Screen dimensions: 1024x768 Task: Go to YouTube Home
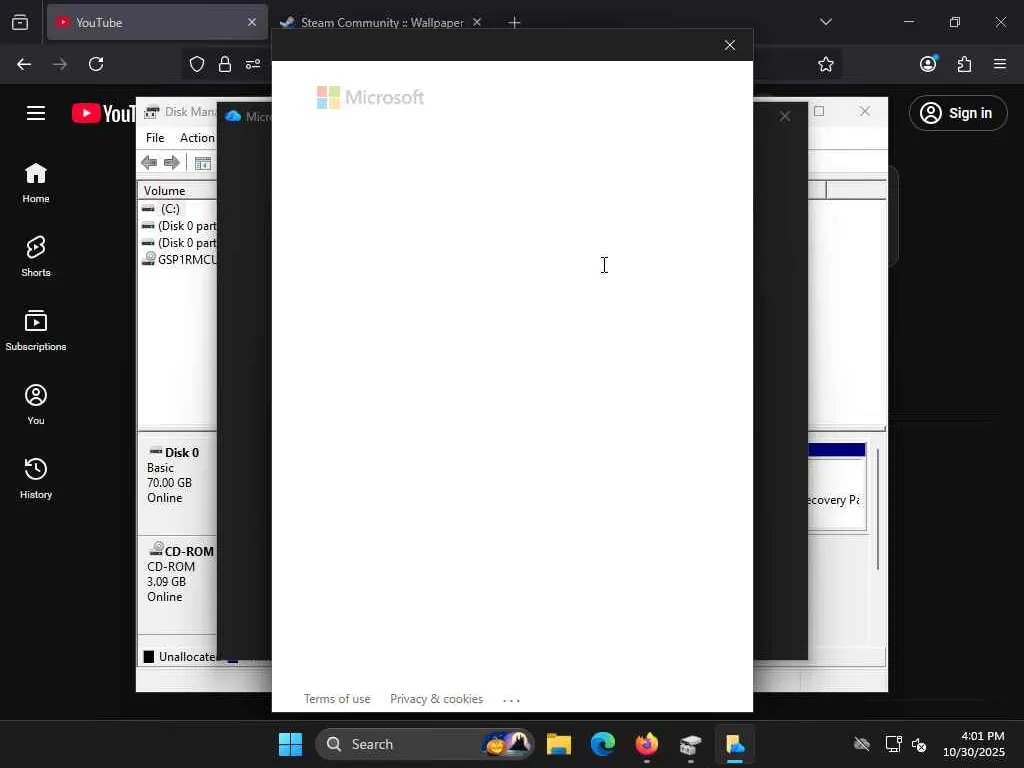(36, 183)
